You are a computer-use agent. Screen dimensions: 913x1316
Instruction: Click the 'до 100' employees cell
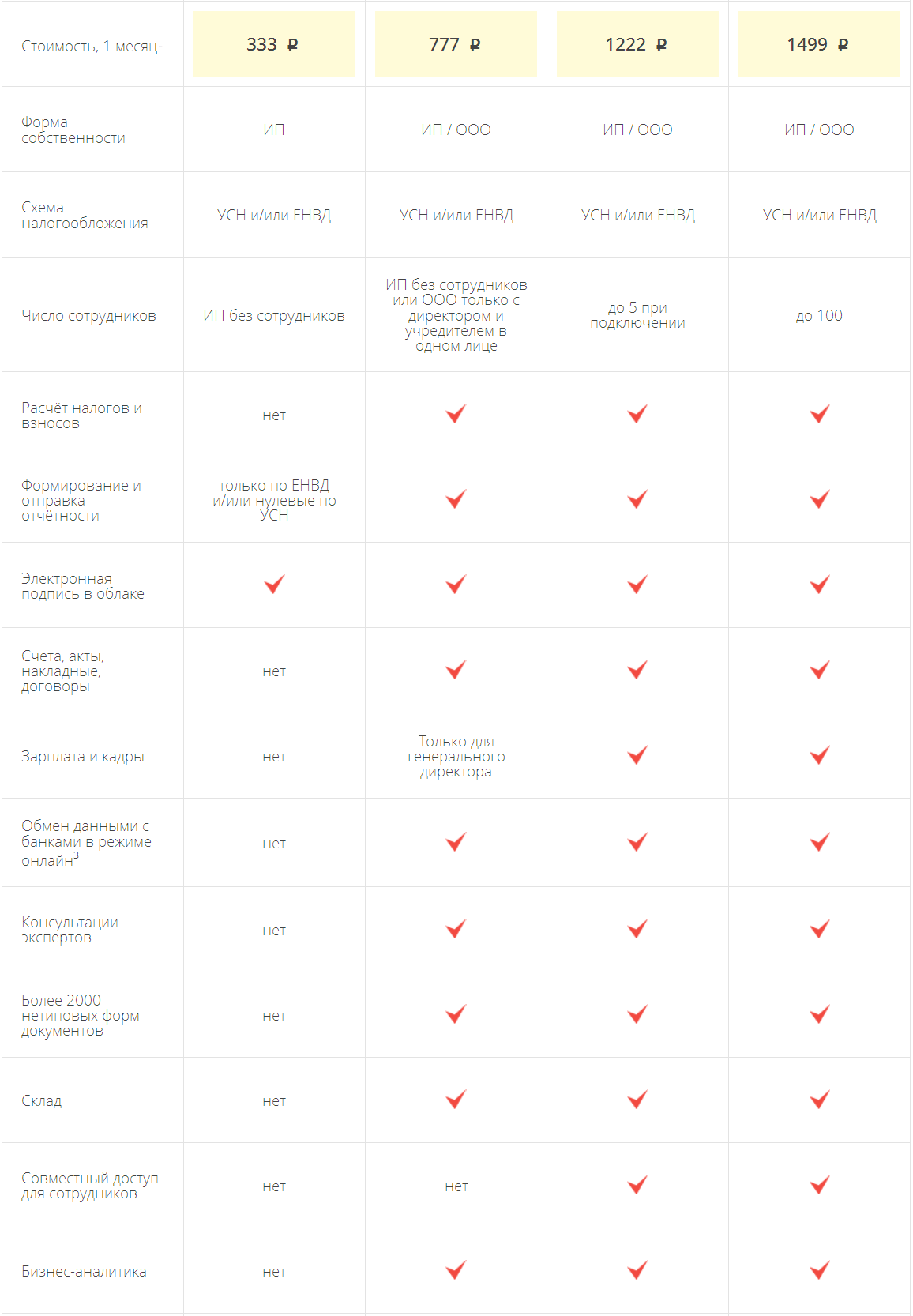819,316
